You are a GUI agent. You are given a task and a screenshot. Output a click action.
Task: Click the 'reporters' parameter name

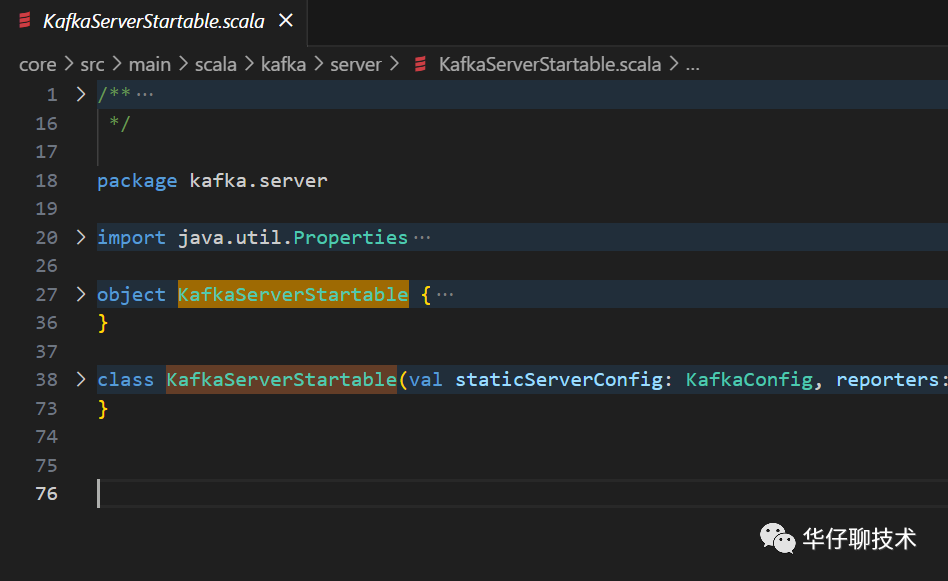[x=888, y=380]
